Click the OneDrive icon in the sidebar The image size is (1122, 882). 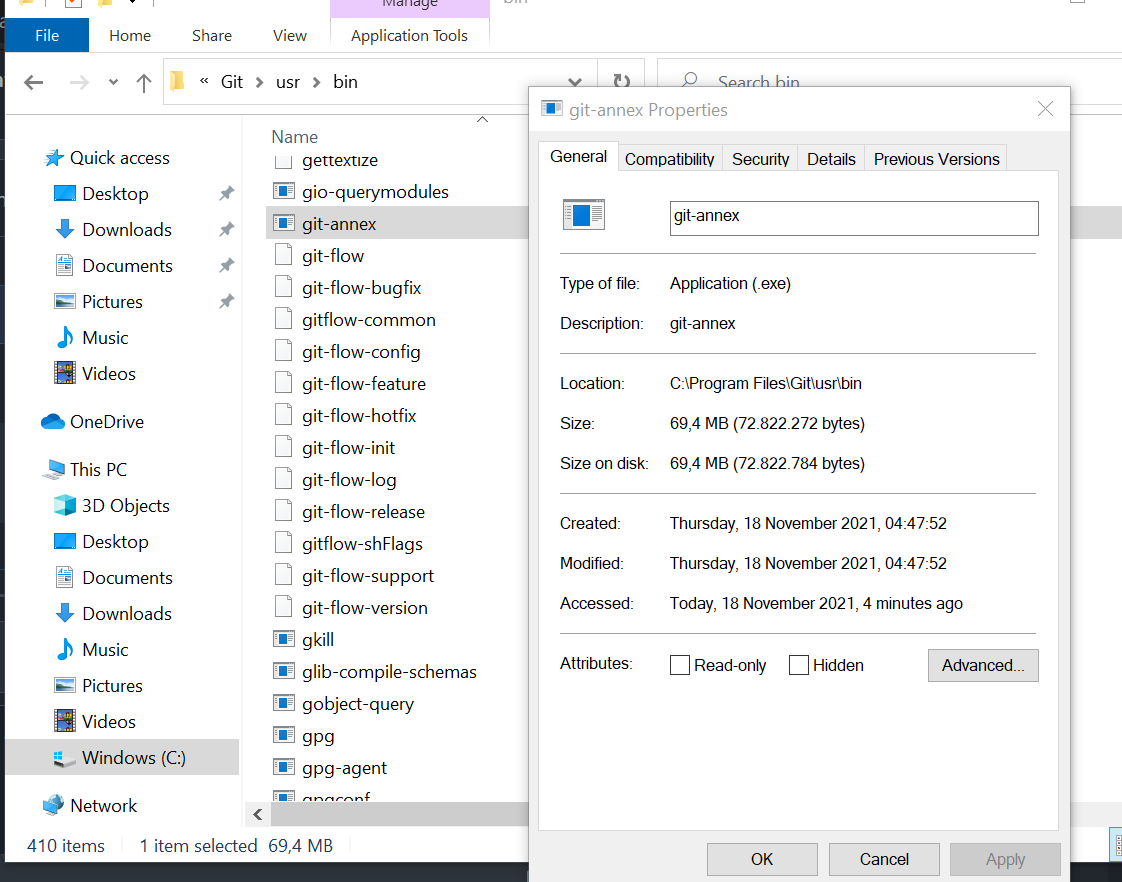pyautogui.click(x=53, y=421)
